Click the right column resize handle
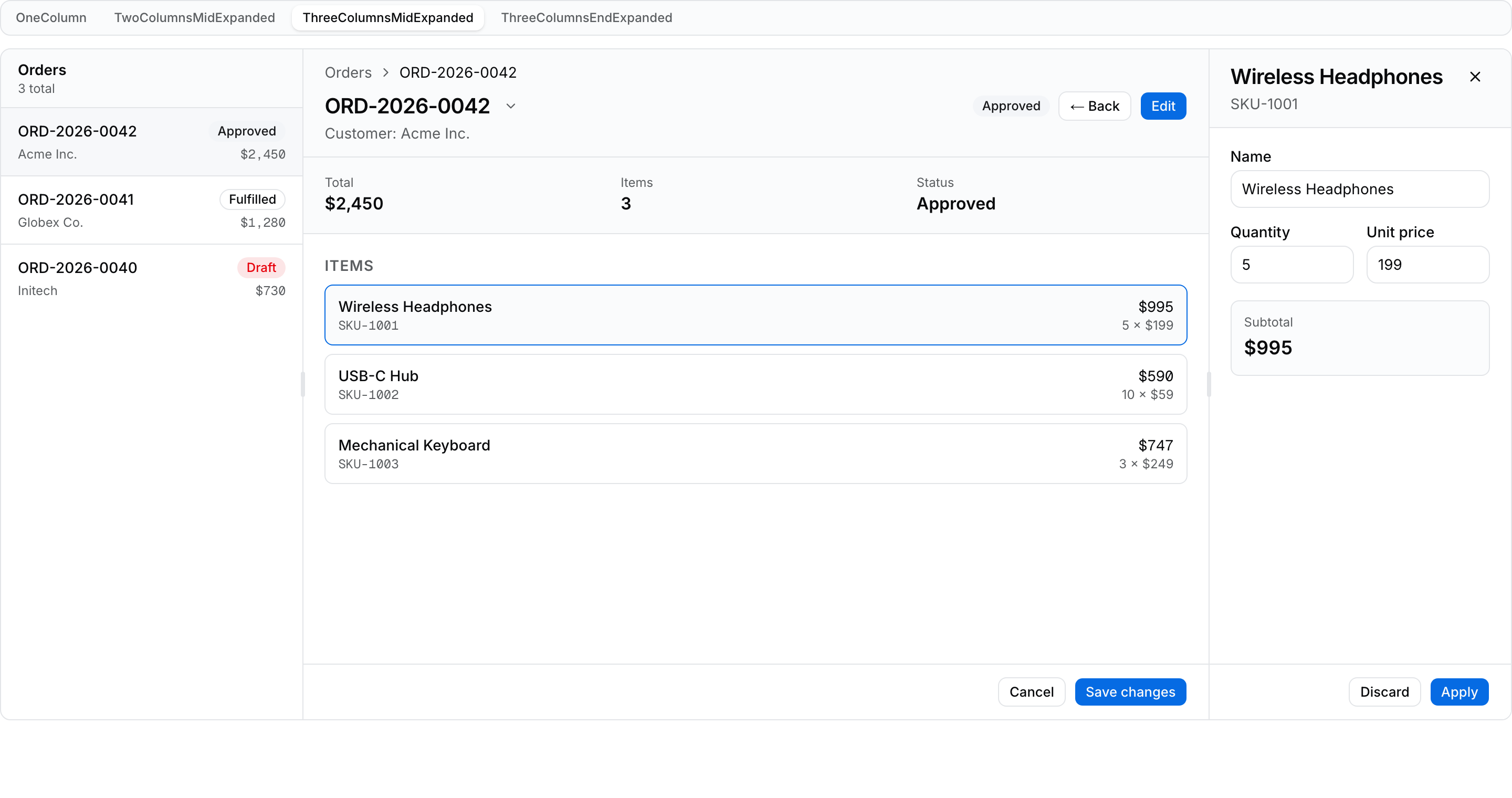Image resolution: width=1512 pixels, height=798 pixels. point(1209,384)
